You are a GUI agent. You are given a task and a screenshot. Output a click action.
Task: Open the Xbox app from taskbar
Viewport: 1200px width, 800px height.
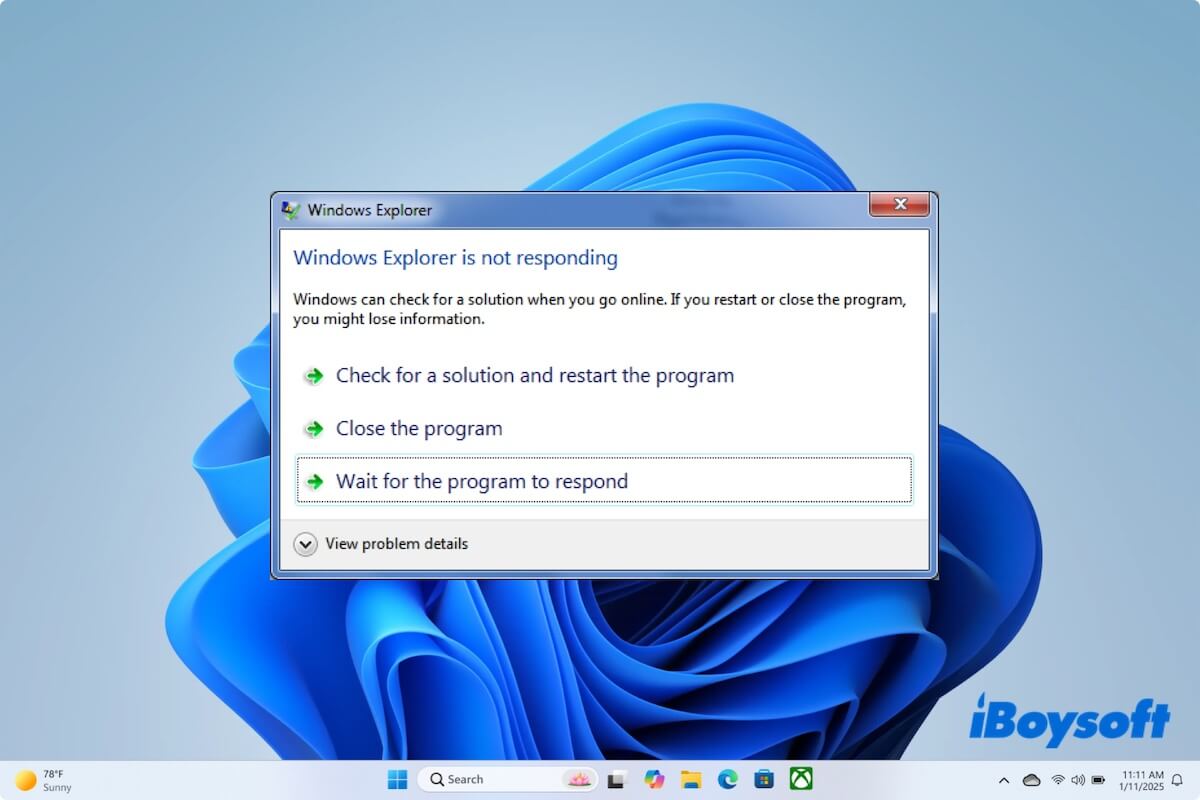click(x=801, y=779)
